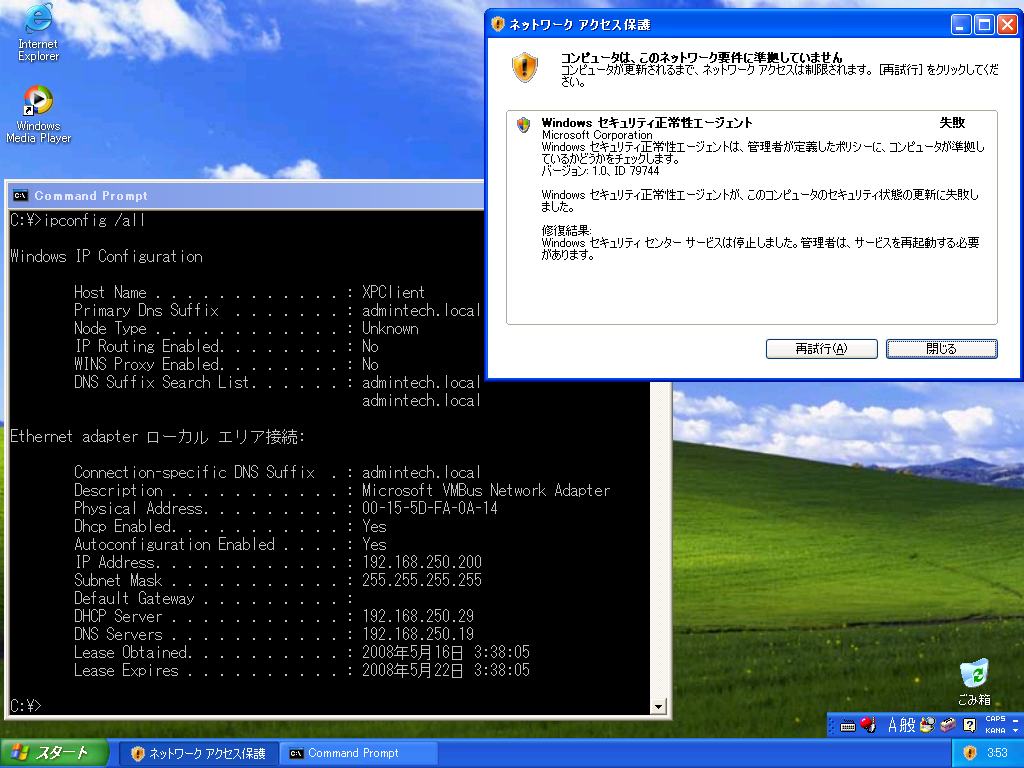This screenshot has height=768, width=1024.
Task: Click the shield icon in the ネットワーク アクセス保護 title bar
Action: tap(498, 25)
